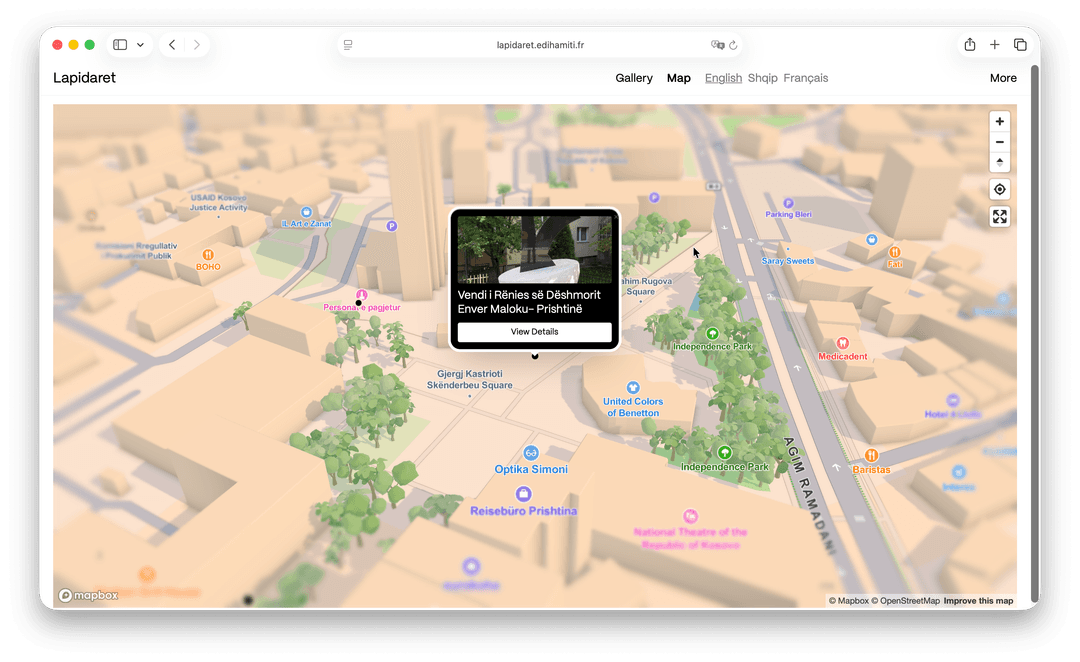The height and width of the screenshot is (662, 1080).
Task: Select the BOHO restaurant marker
Action: coord(208,255)
